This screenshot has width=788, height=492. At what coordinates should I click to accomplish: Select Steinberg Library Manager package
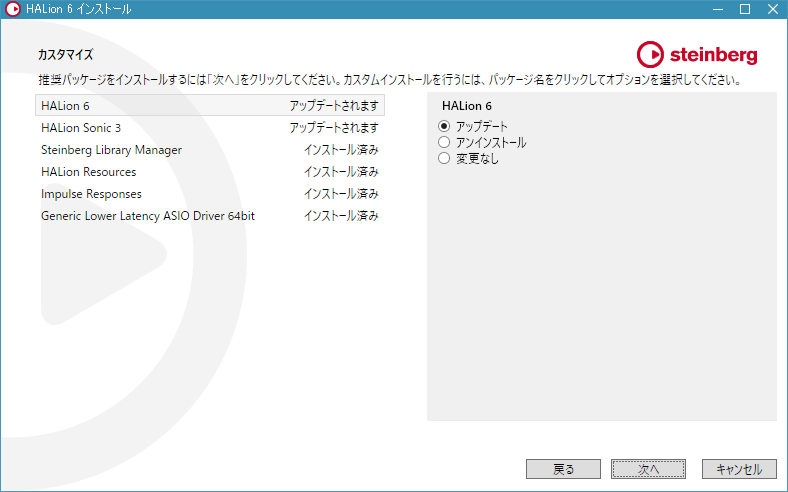point(210,150)
